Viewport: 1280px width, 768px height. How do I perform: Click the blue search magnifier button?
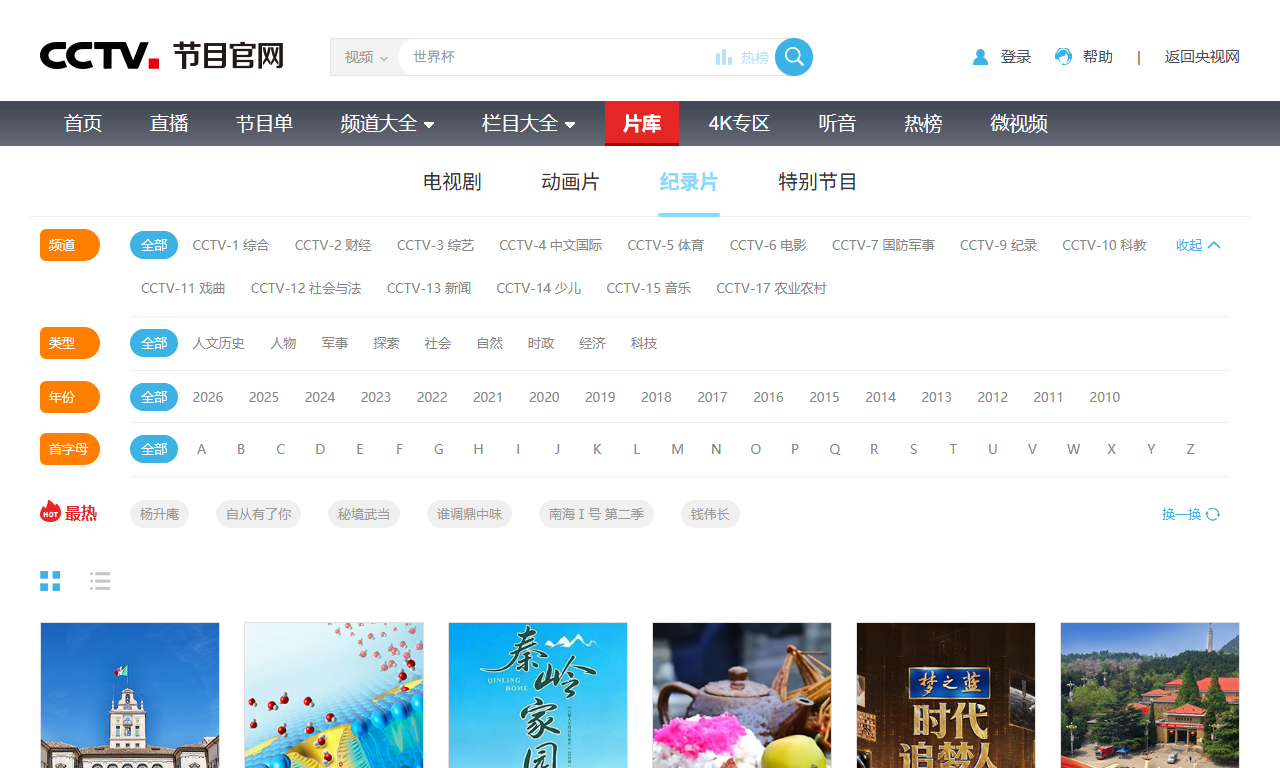(x=794, y=57)
